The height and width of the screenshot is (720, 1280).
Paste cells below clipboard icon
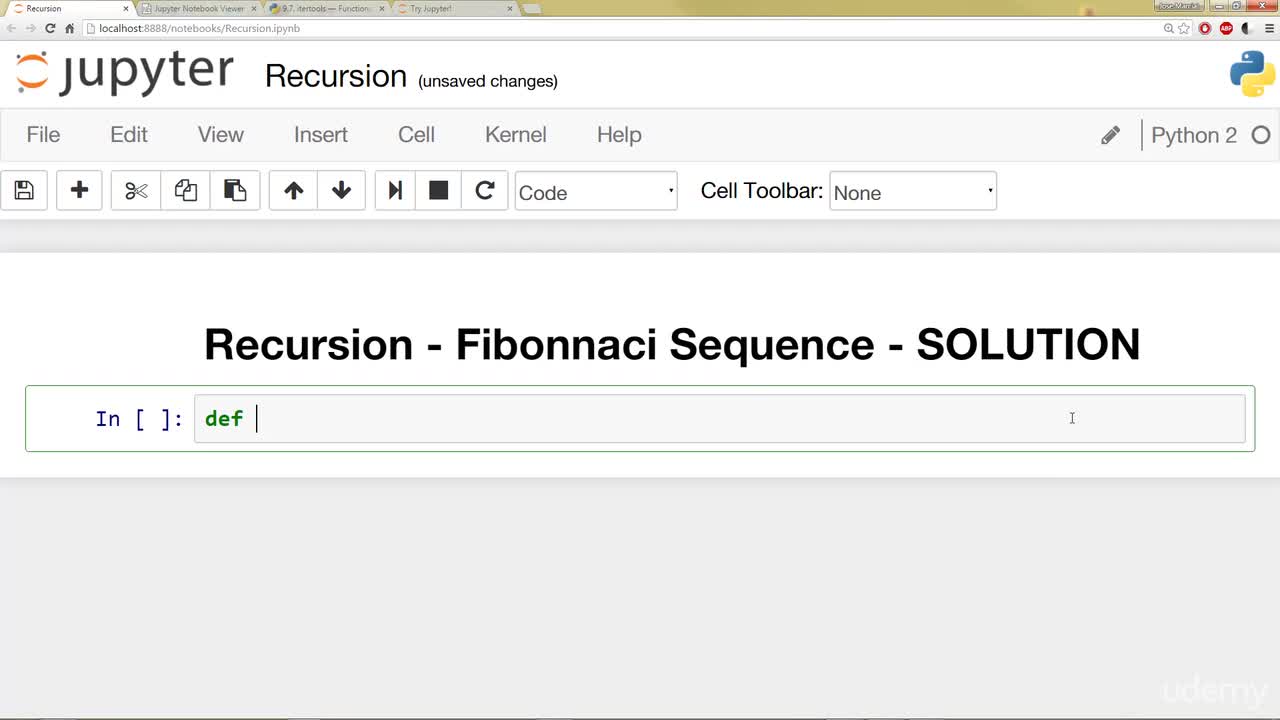click(x=235, y=190)
